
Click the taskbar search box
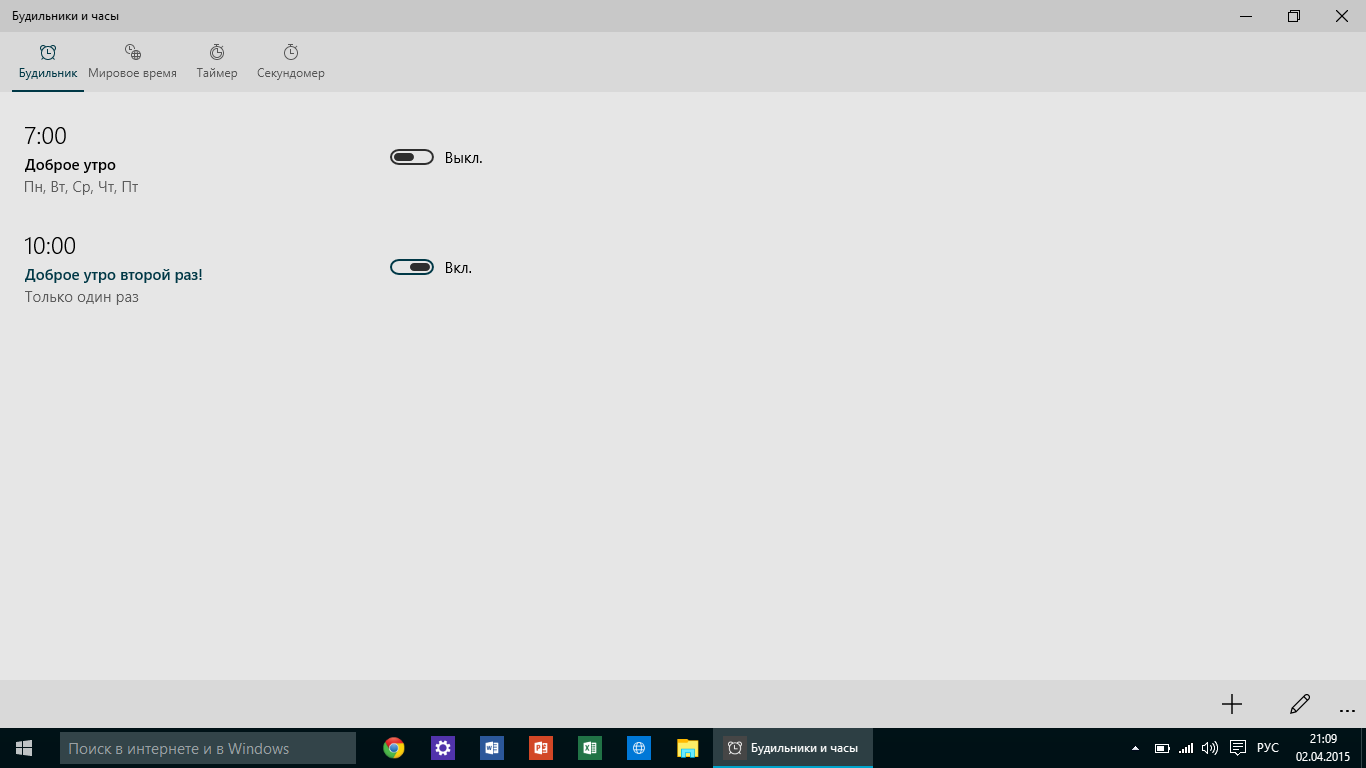[208, 748]
